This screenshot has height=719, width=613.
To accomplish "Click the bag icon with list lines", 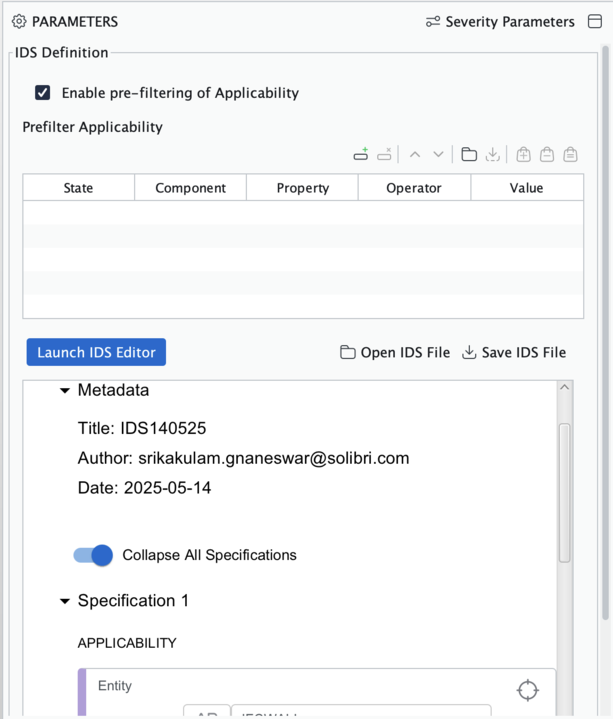I will pos(570,155).
